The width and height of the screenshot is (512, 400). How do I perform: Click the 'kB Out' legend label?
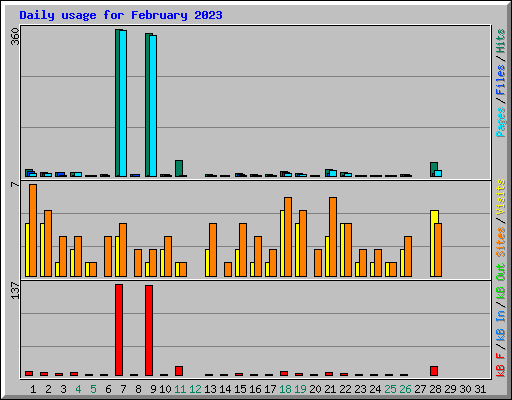500,282
